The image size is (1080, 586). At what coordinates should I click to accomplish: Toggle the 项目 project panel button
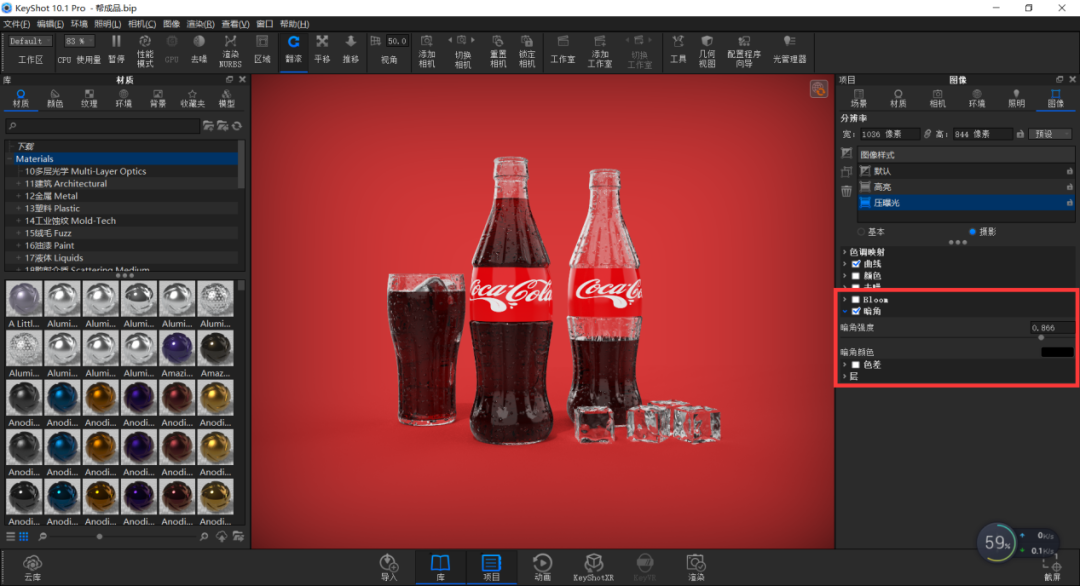pos(491,567)
